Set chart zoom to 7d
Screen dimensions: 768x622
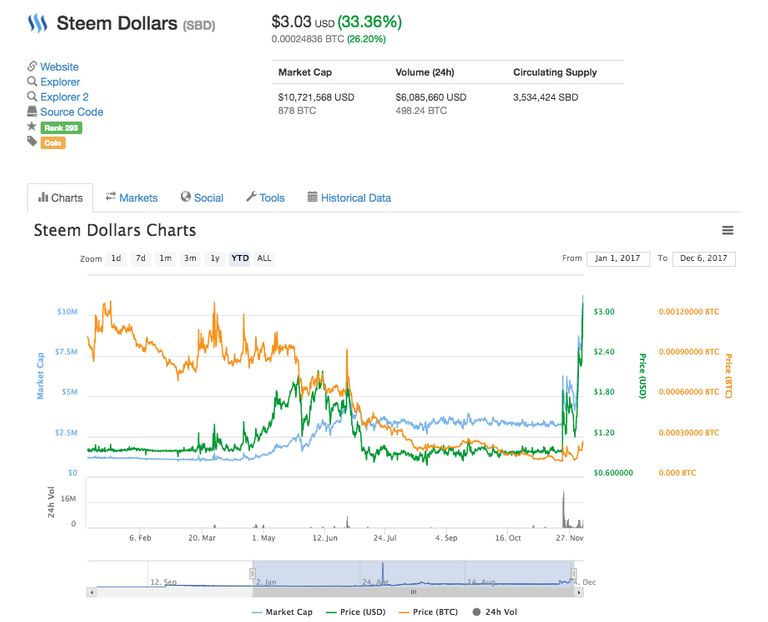click(141, 259)
